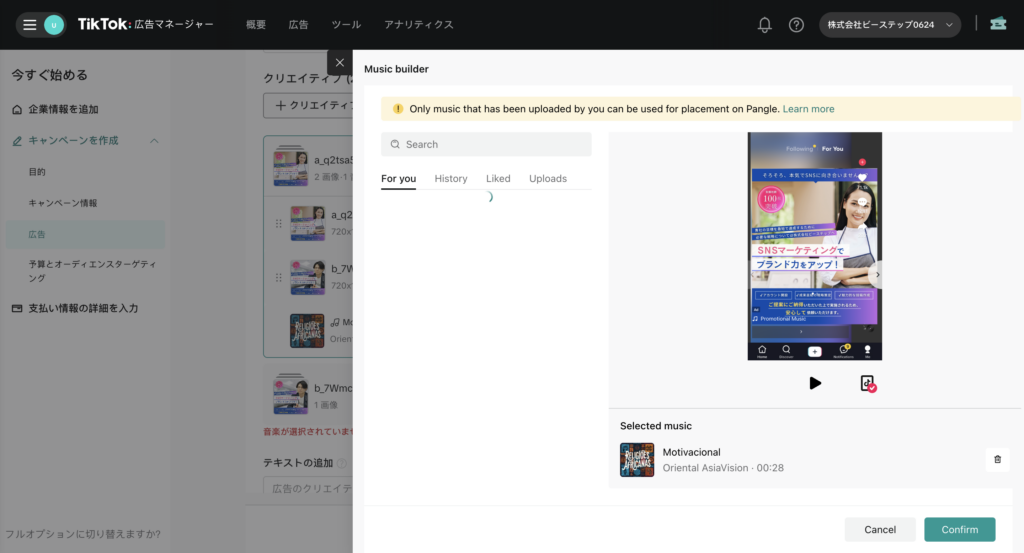Screen dimensions: 1024x553
Task: Click the music file icon beside play
Action: [x=867, y=383]
